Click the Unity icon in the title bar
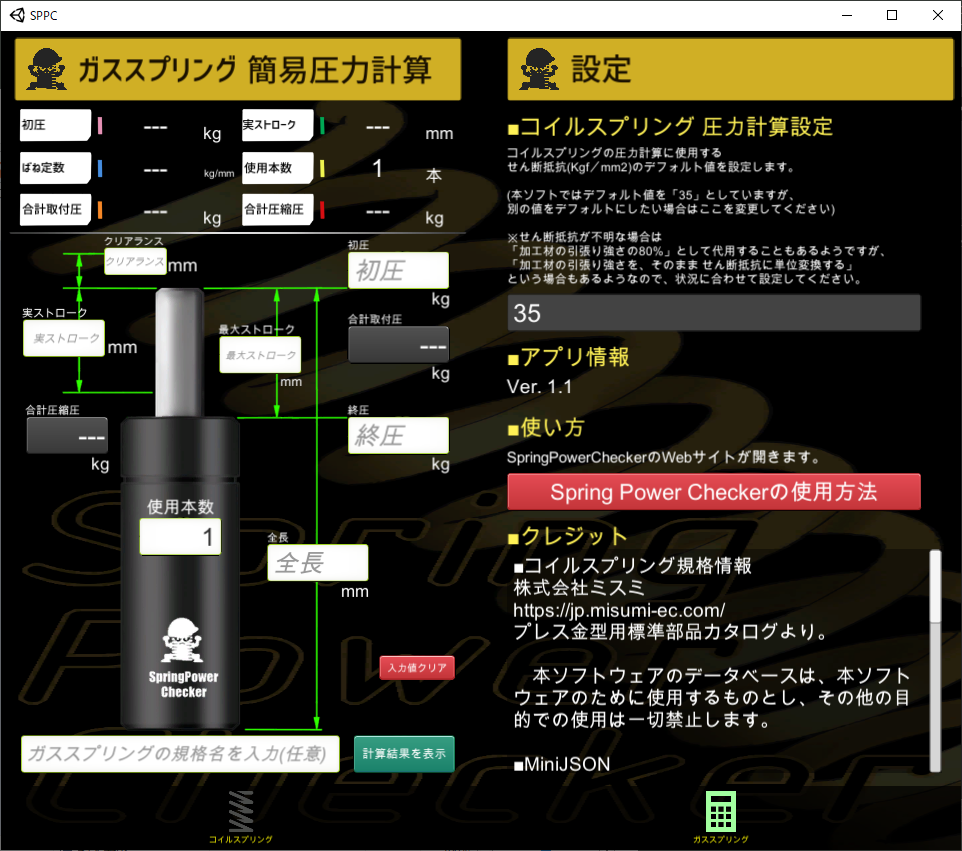 click(17, 15)
